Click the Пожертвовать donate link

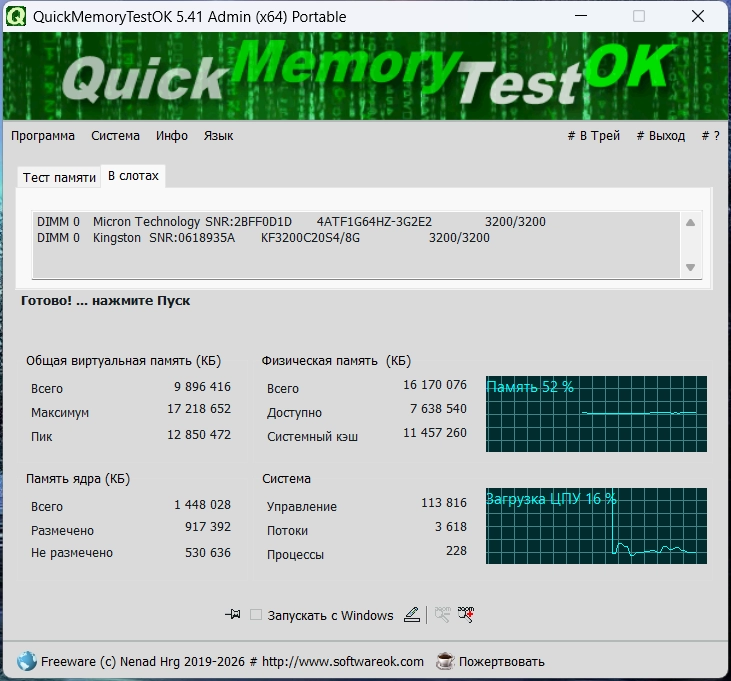click(502, 661)
